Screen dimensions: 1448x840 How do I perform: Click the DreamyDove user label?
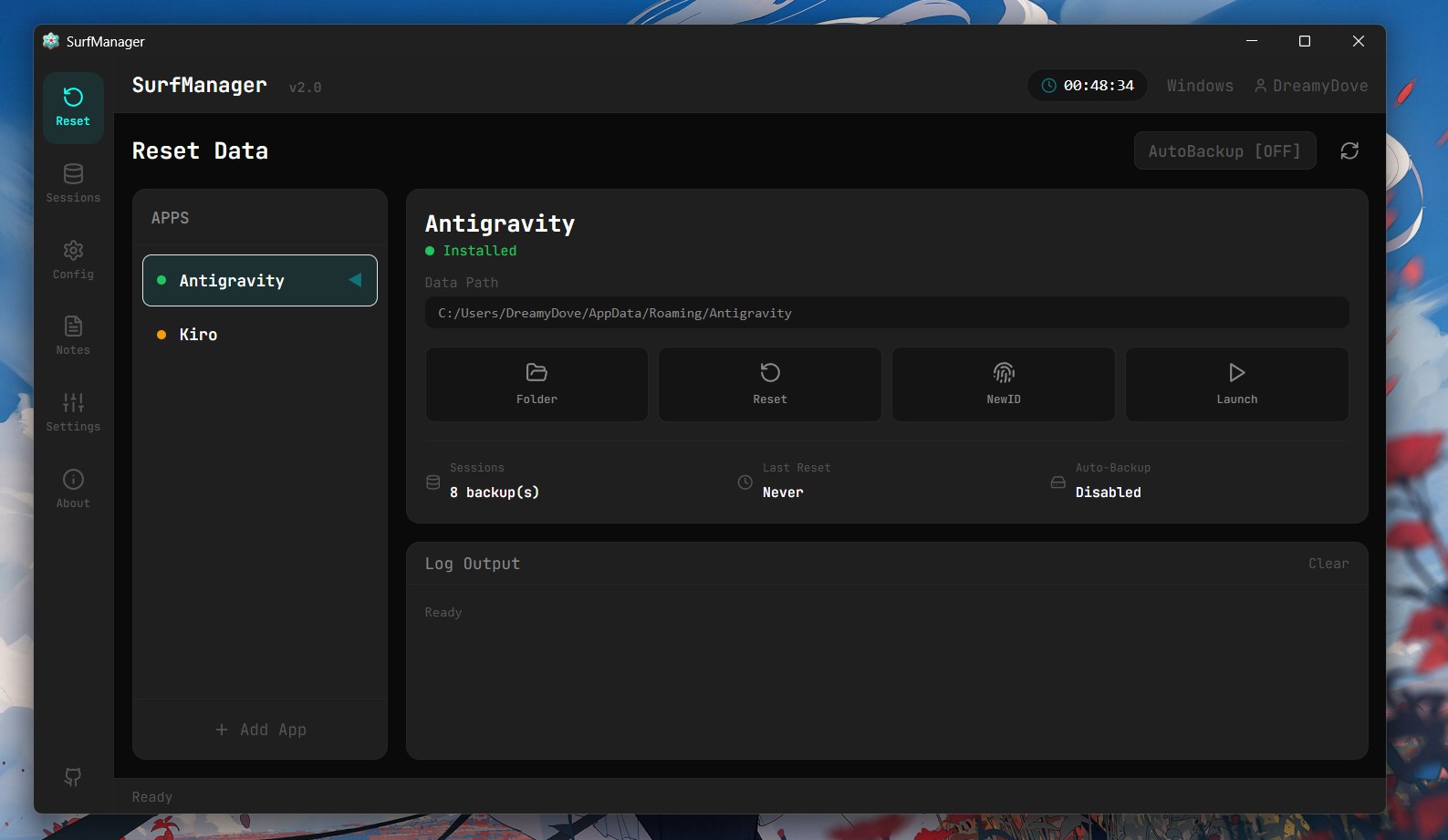(x=1311, y=86)
